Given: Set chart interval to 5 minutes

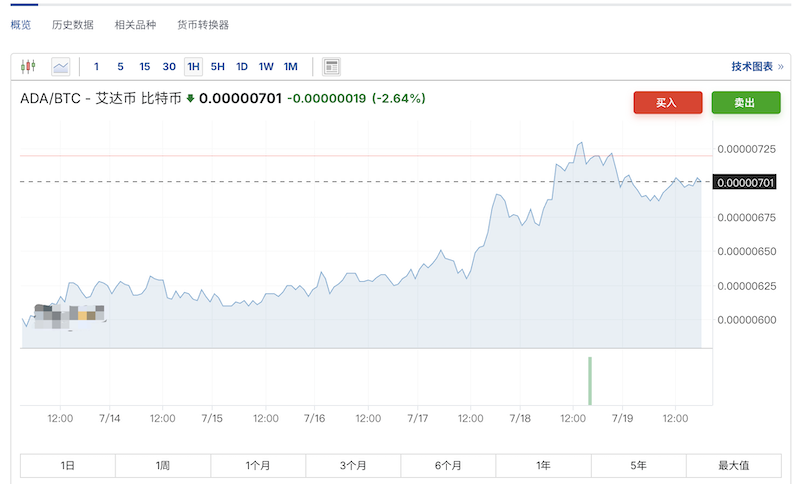Looking at the screenshot, I should pyautogui.click(x=120, y=67).
